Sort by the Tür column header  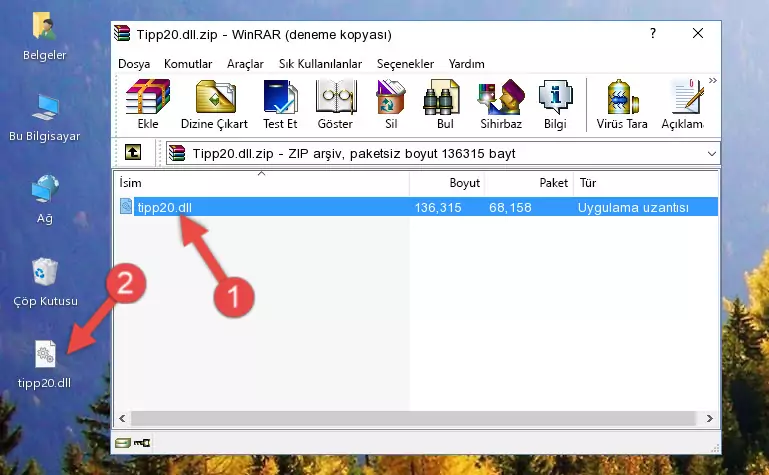pyautogui.click(x=646, y=183)
